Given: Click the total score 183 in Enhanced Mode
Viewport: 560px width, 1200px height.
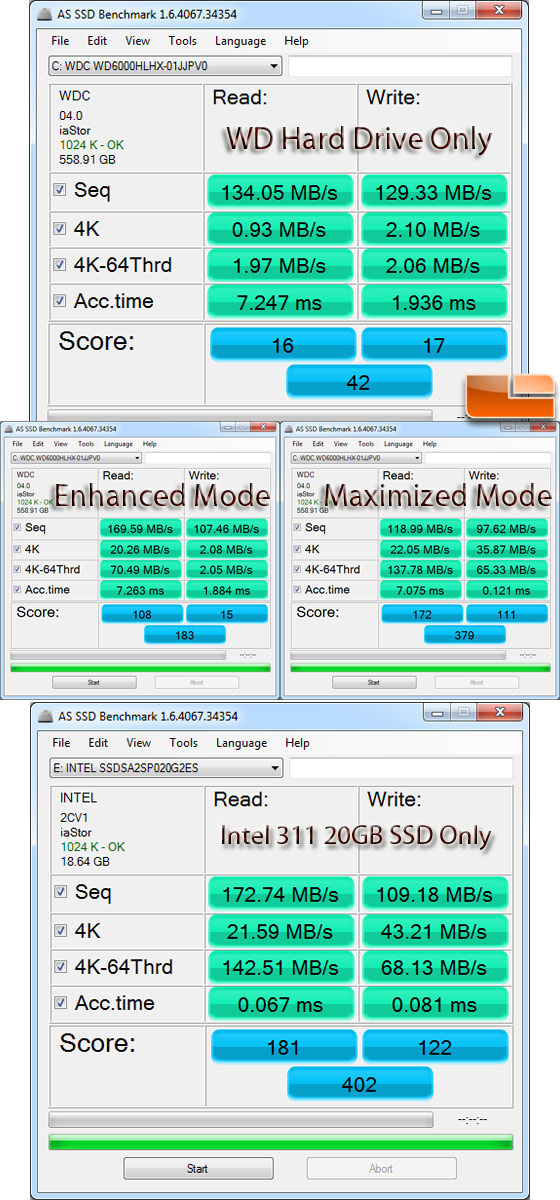Looking at the screenshot, I should (184, 634).
